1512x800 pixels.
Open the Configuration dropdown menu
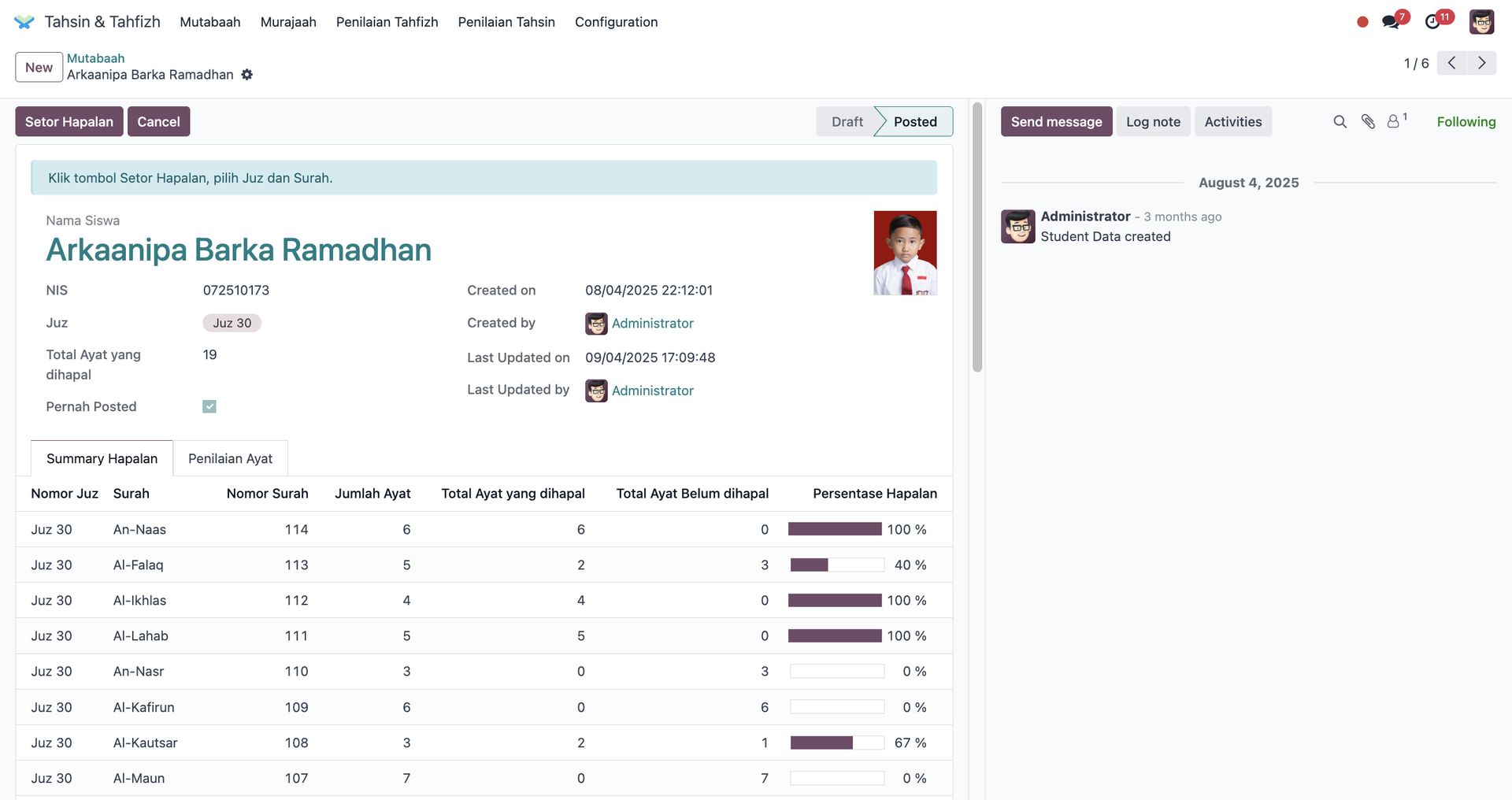pos(616,22)
